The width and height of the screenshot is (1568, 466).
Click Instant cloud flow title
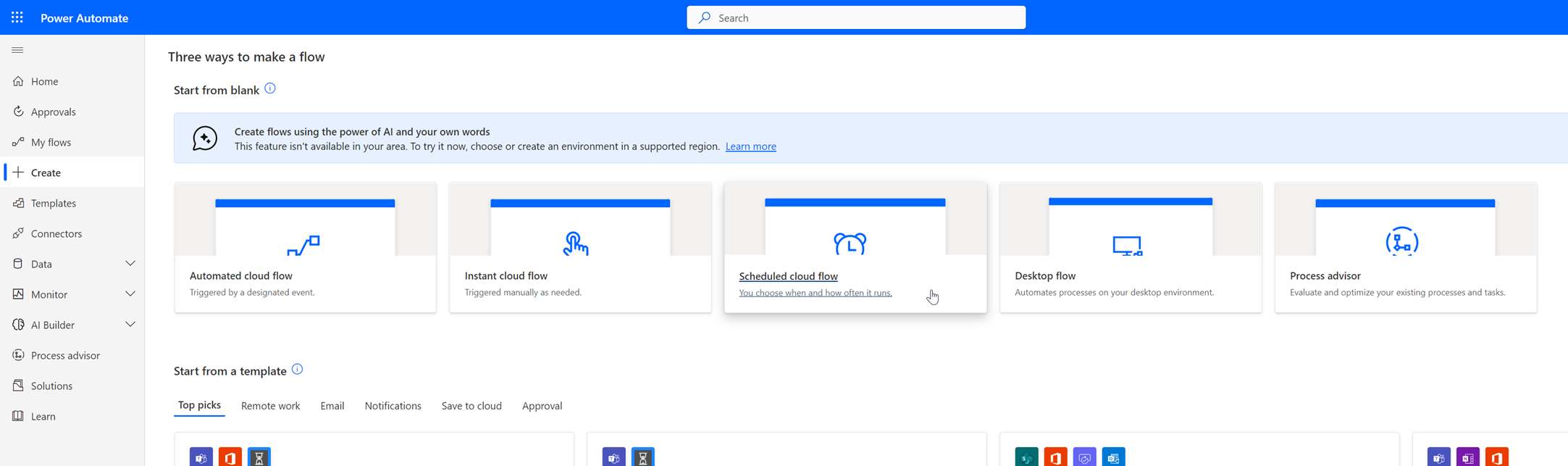tap(506, 275)
